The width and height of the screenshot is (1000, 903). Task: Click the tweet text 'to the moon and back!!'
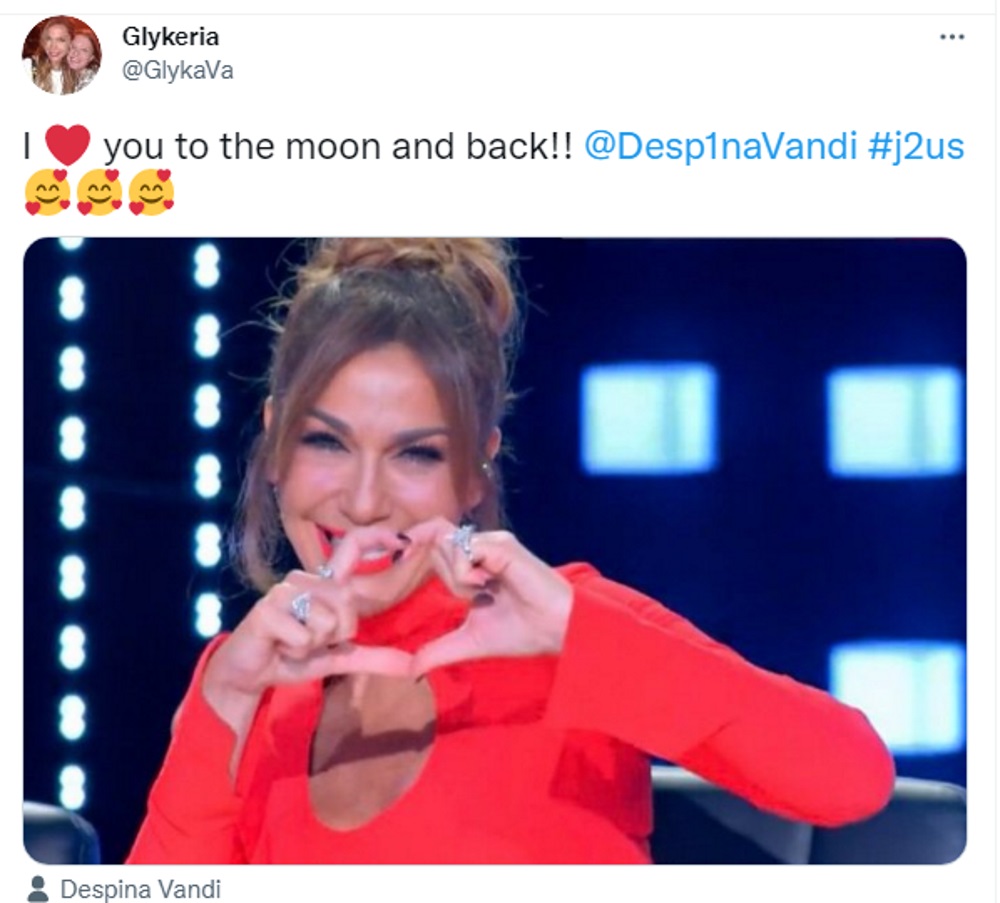point(374,146)
